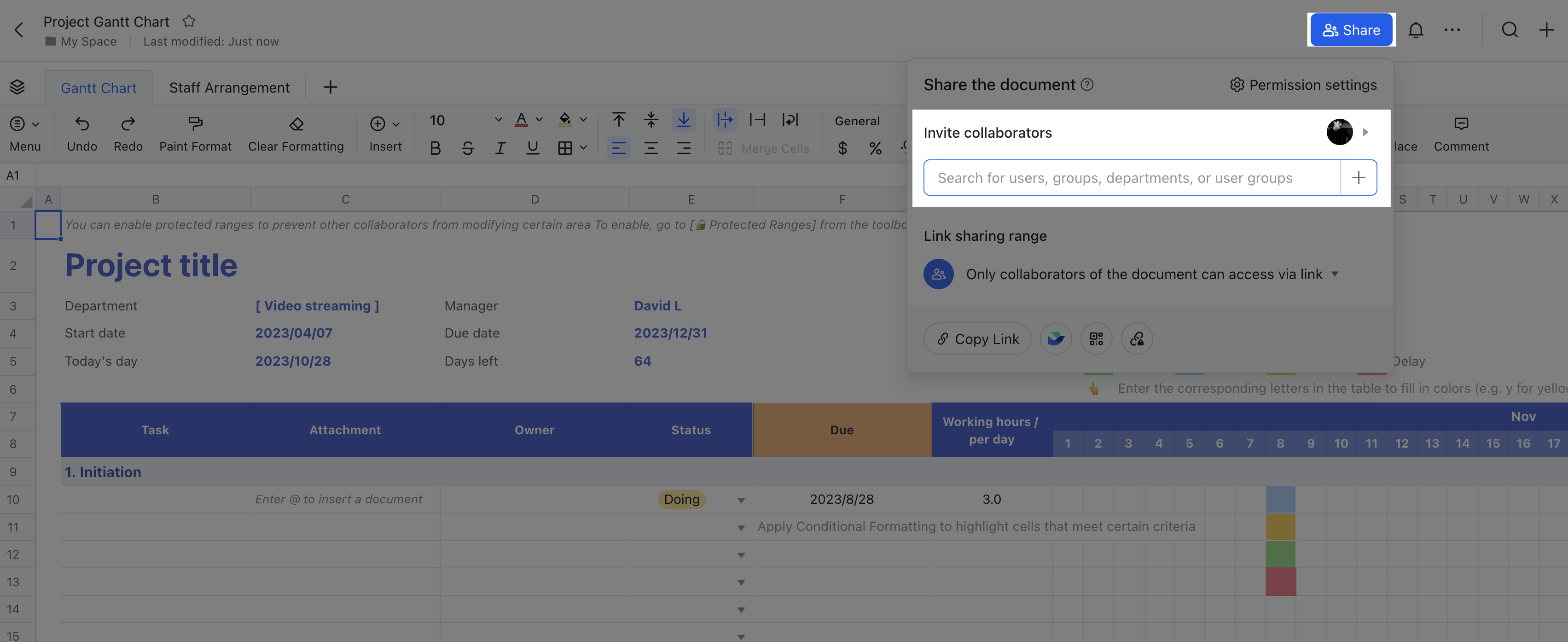Click the Redo icon
The image size is (1568, 642).
(128, 123)
